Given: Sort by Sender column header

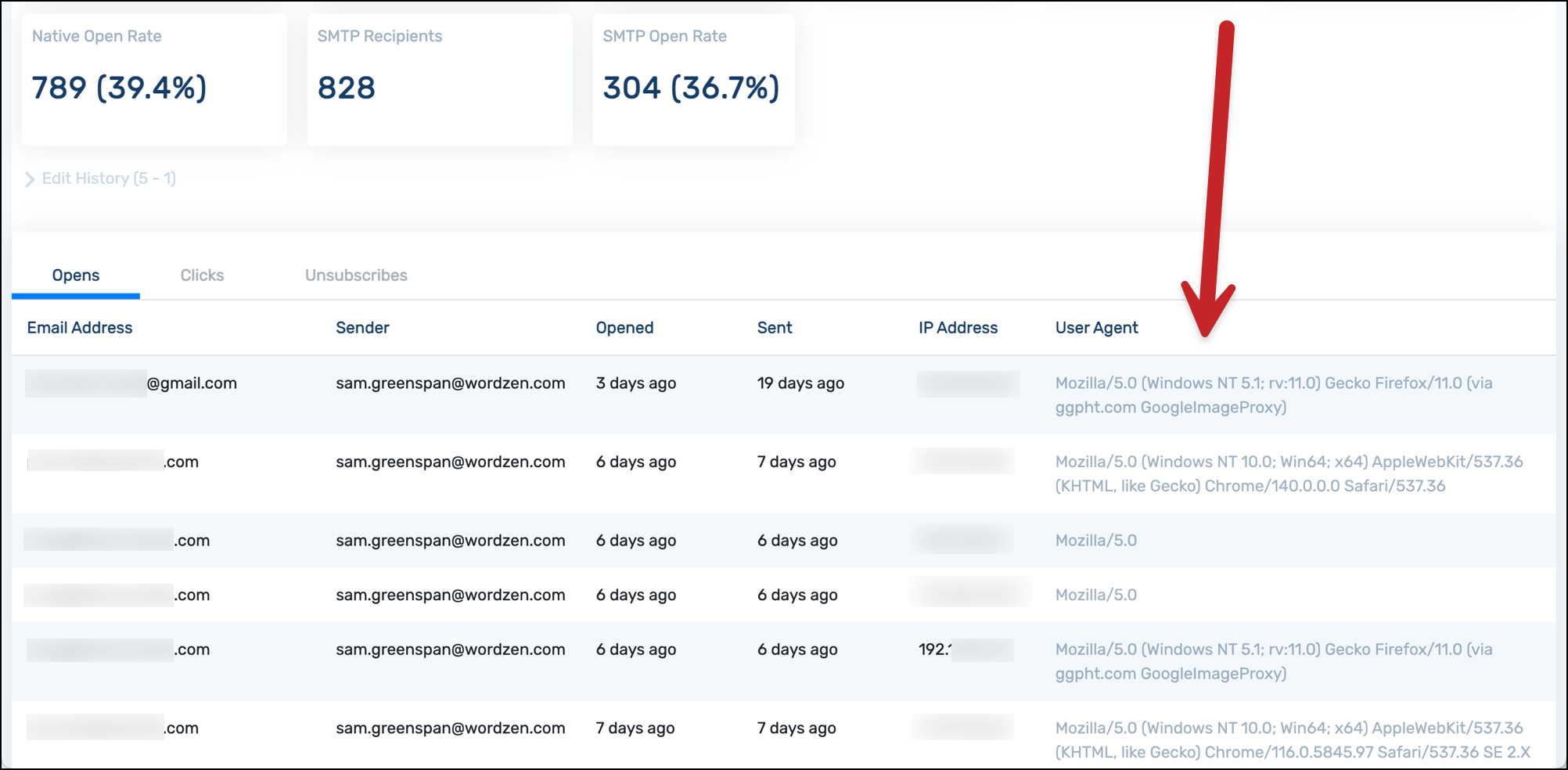Looking at the screenshot, I should (x=362, y=328).
